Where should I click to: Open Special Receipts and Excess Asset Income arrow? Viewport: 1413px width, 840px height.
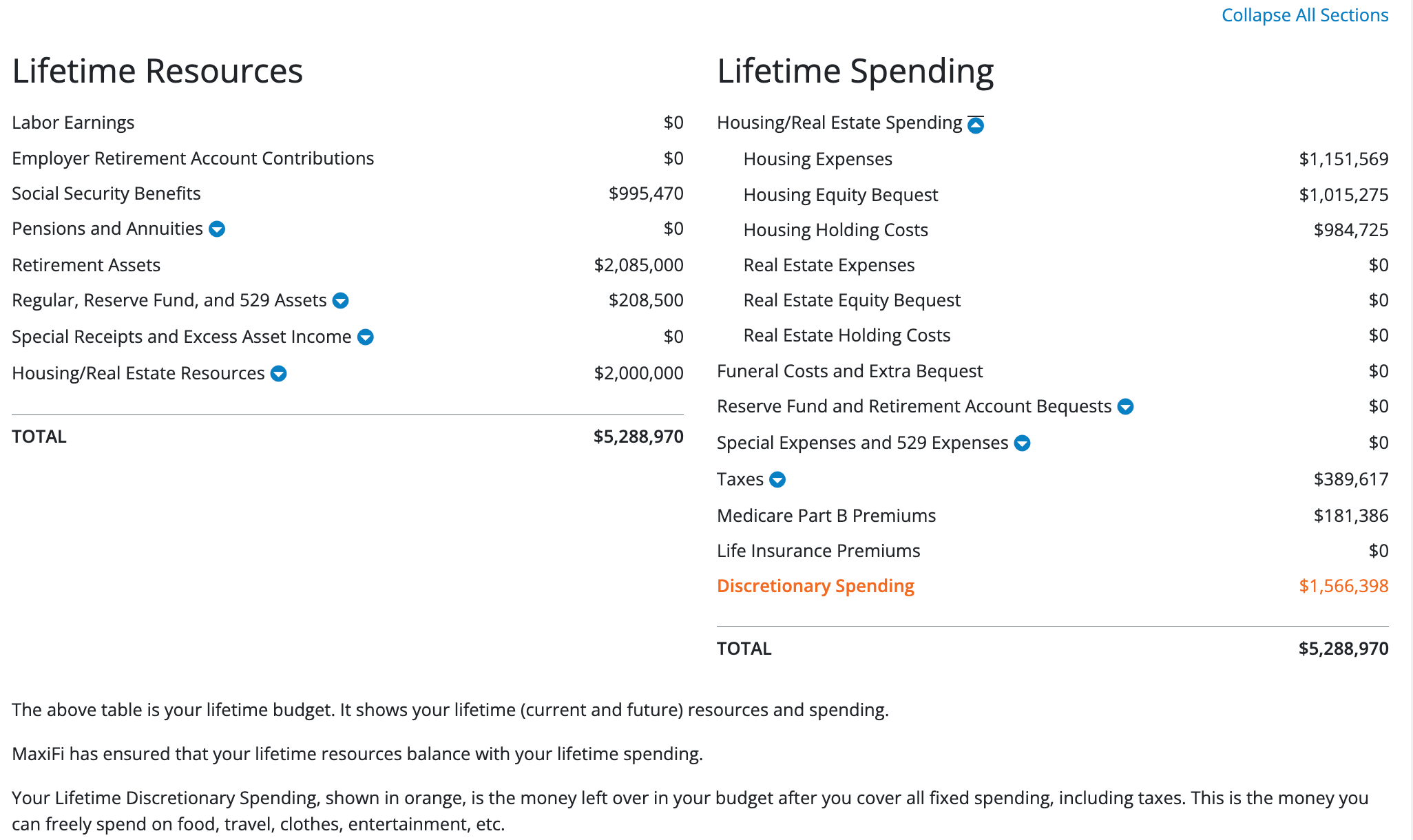click(x=366, y=337)
